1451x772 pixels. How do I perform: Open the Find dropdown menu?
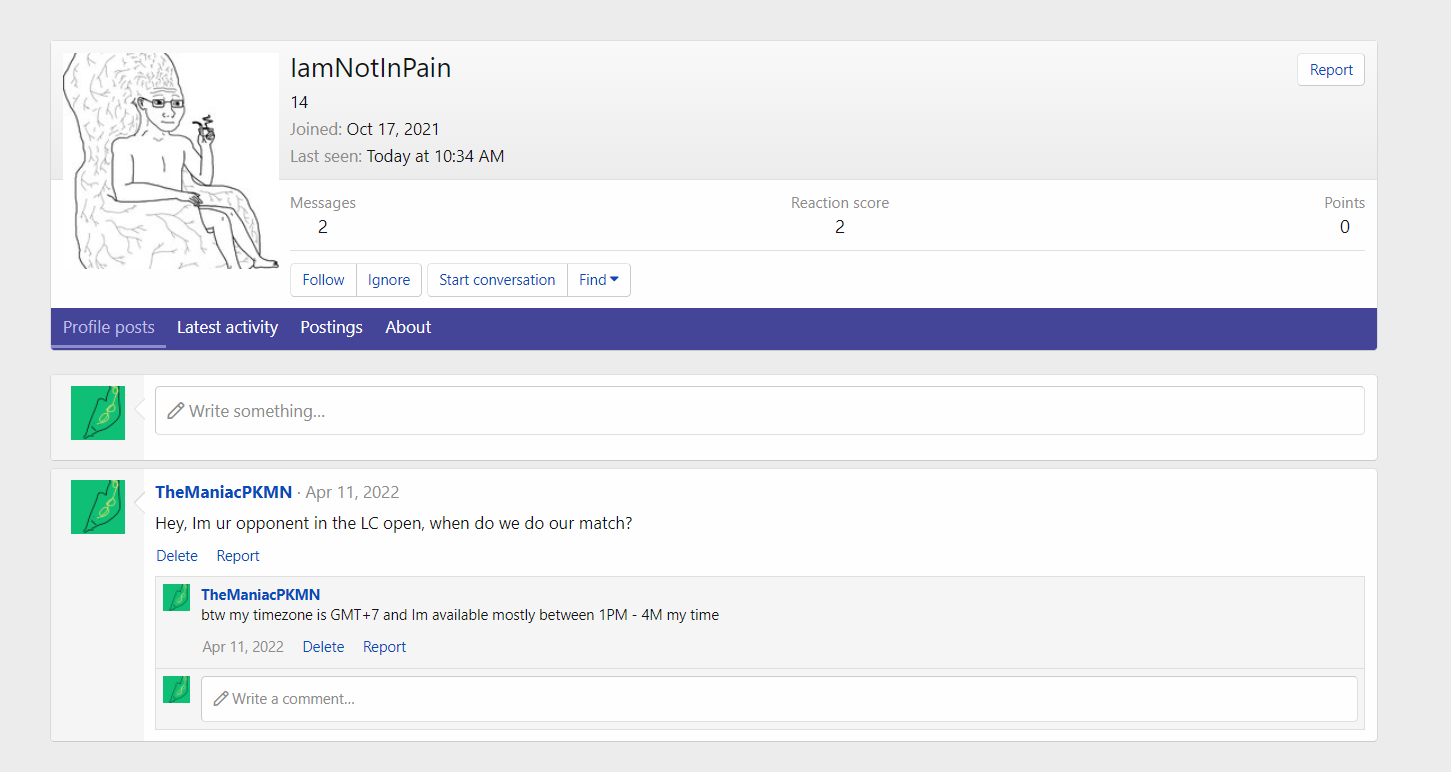[x=598, y=280]
